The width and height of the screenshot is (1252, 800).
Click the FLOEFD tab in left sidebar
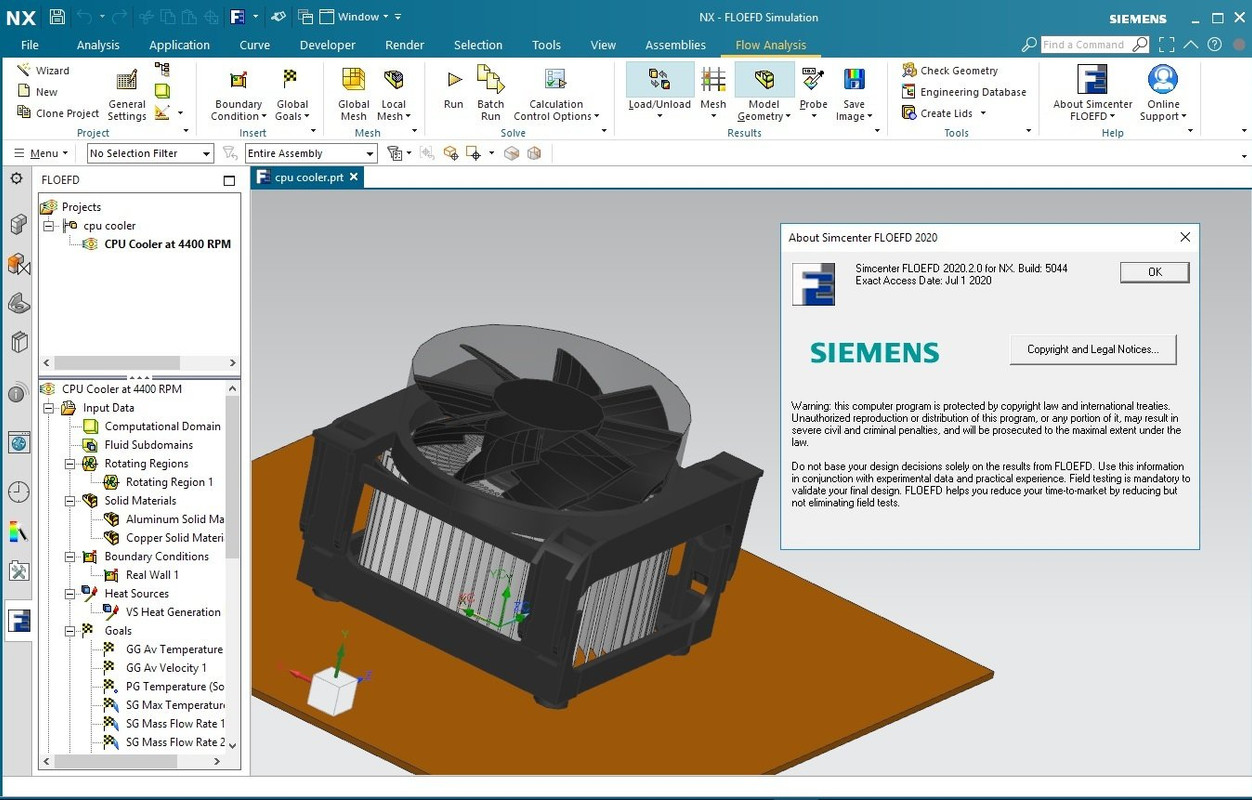[x=18, y=621]
